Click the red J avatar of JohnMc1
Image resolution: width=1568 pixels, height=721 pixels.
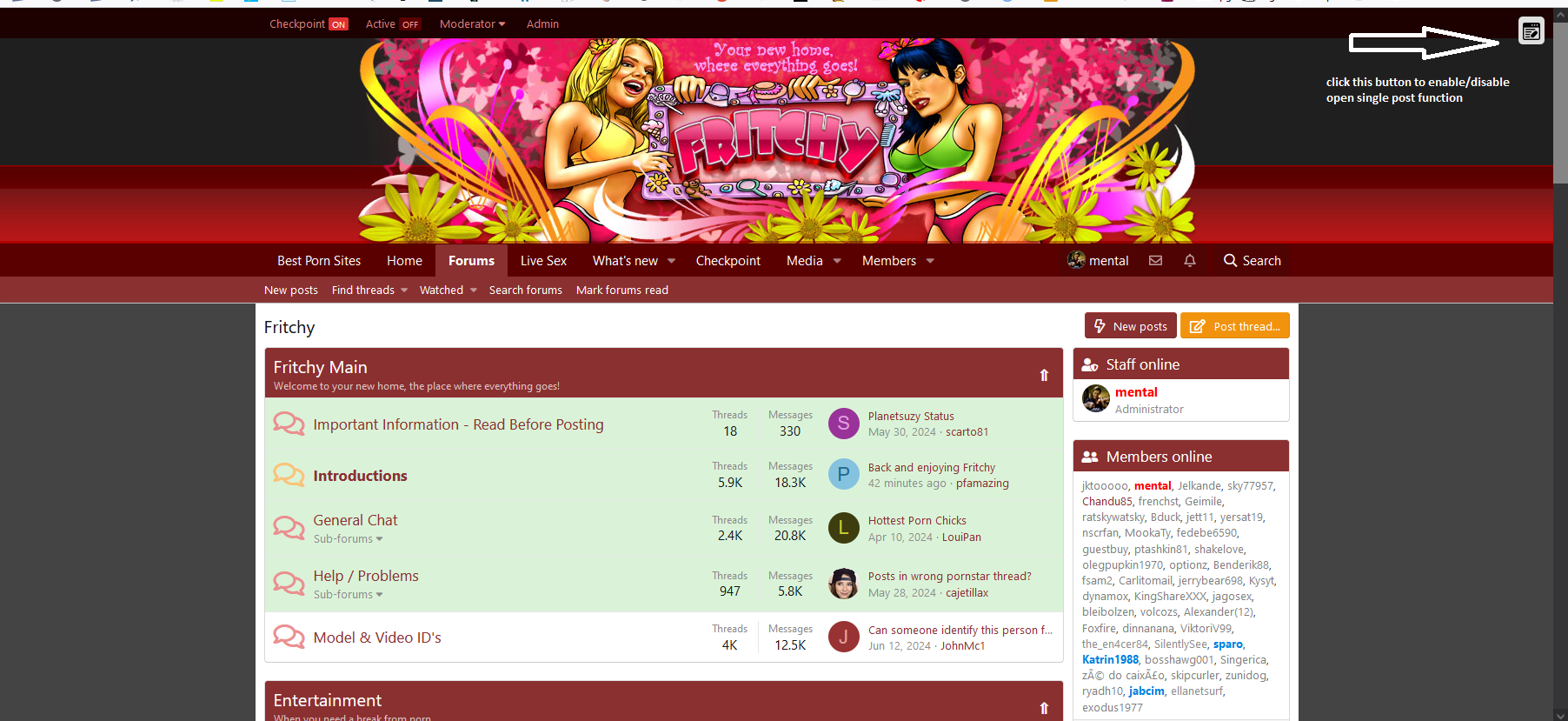pos(843,638)
